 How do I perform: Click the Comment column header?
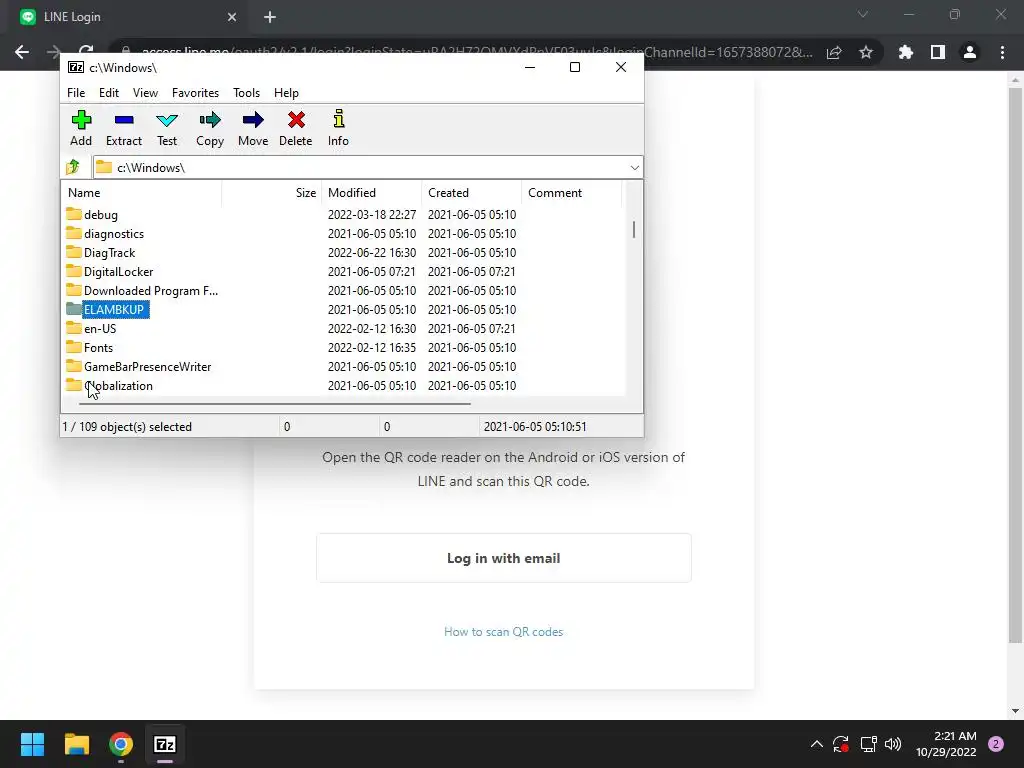pos(571,193)
